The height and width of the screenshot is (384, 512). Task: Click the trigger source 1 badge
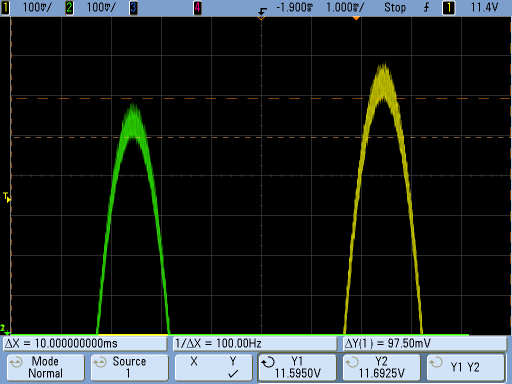coord(448,8)
